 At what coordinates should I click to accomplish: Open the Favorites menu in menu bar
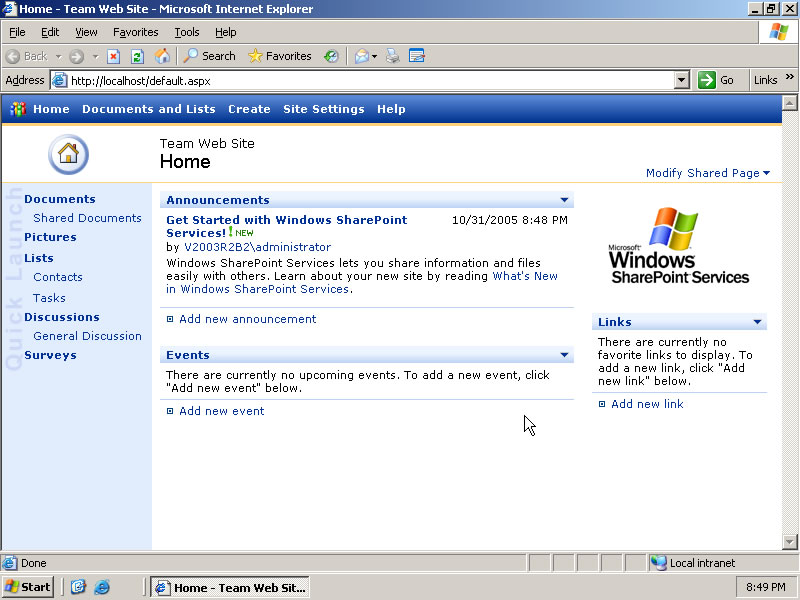135,32
